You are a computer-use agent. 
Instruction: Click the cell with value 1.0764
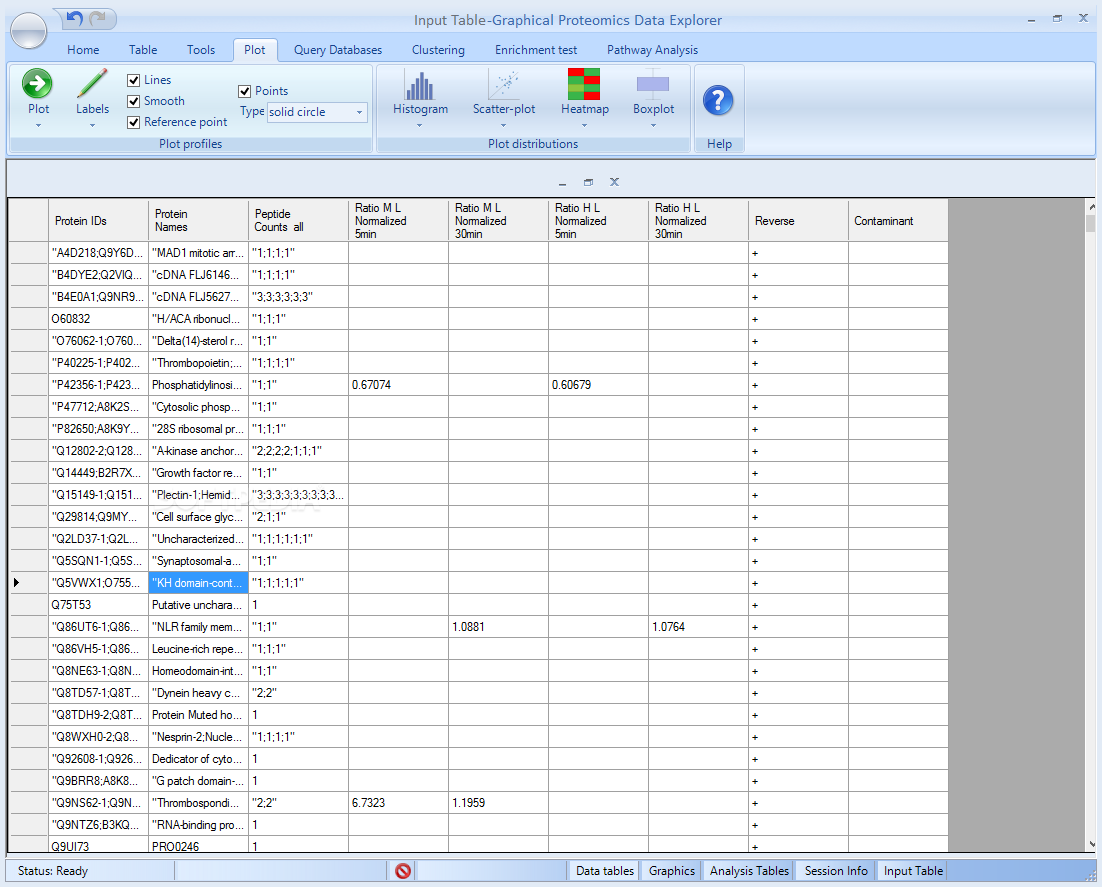tap(699, 627)
